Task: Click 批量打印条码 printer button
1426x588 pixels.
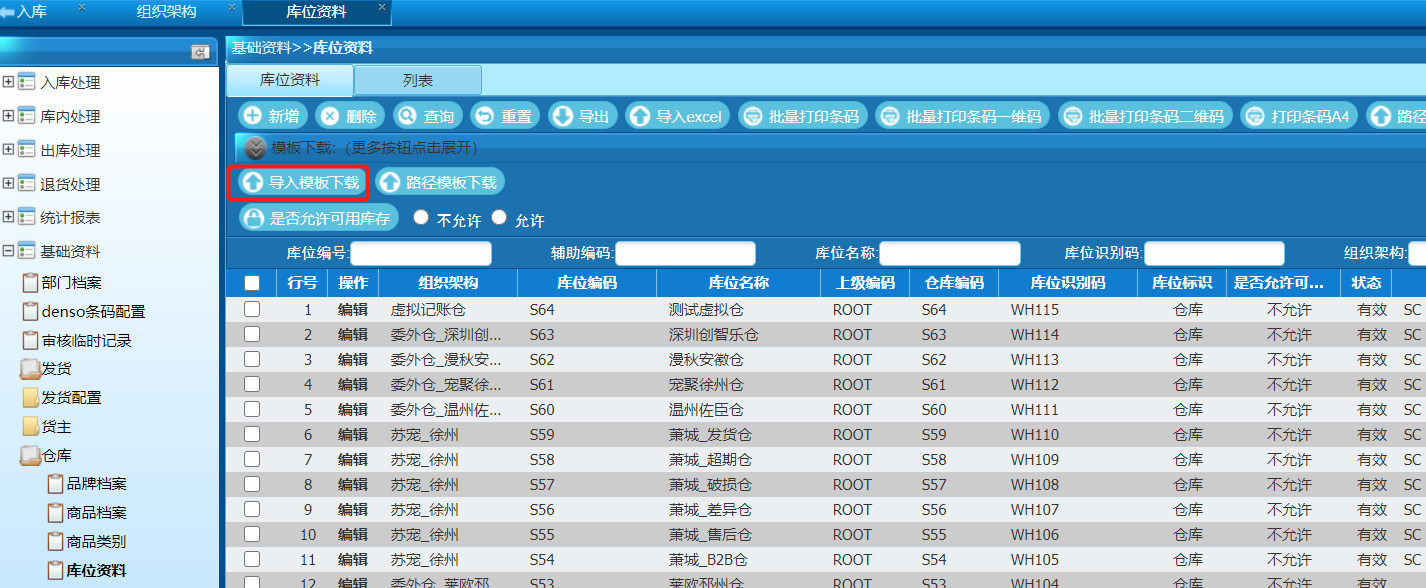Action: tap(803, 116)
